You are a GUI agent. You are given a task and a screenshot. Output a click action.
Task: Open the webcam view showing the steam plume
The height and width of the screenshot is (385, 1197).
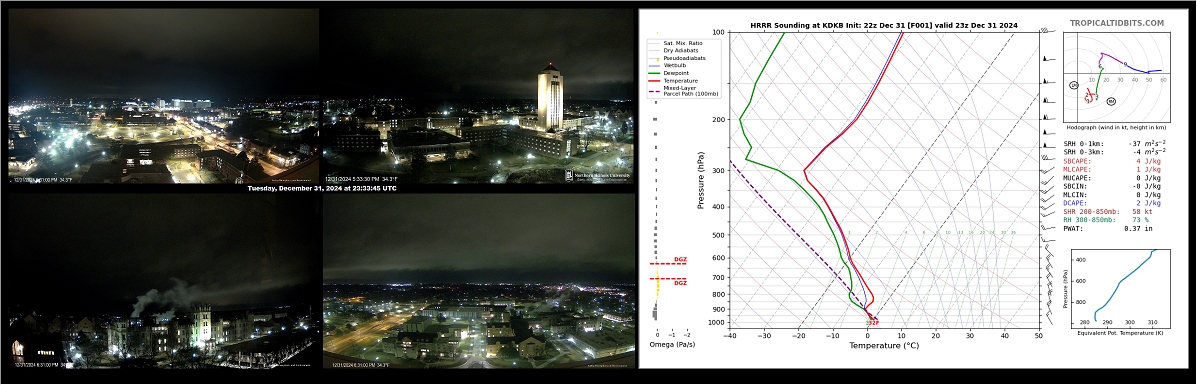(x=163, y=280)
